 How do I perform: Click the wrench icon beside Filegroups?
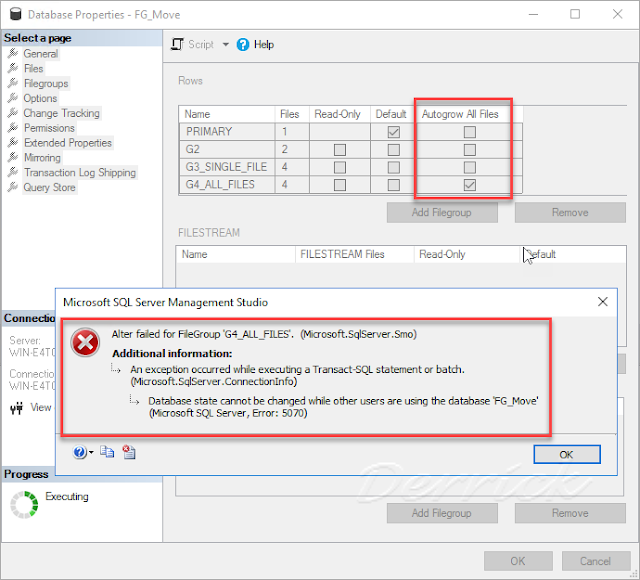pyautogui.click(x=13, y=83)
